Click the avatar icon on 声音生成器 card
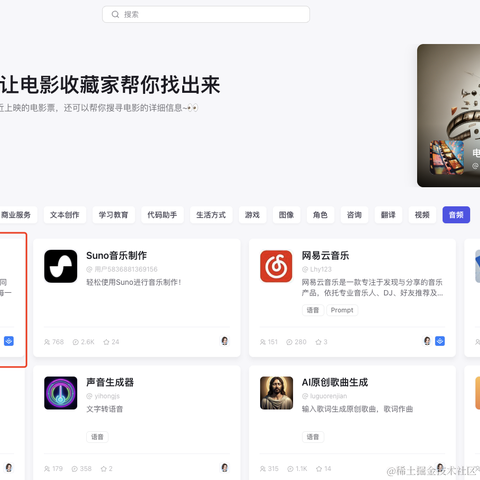The image size is (480, 480). coord(225,468)
